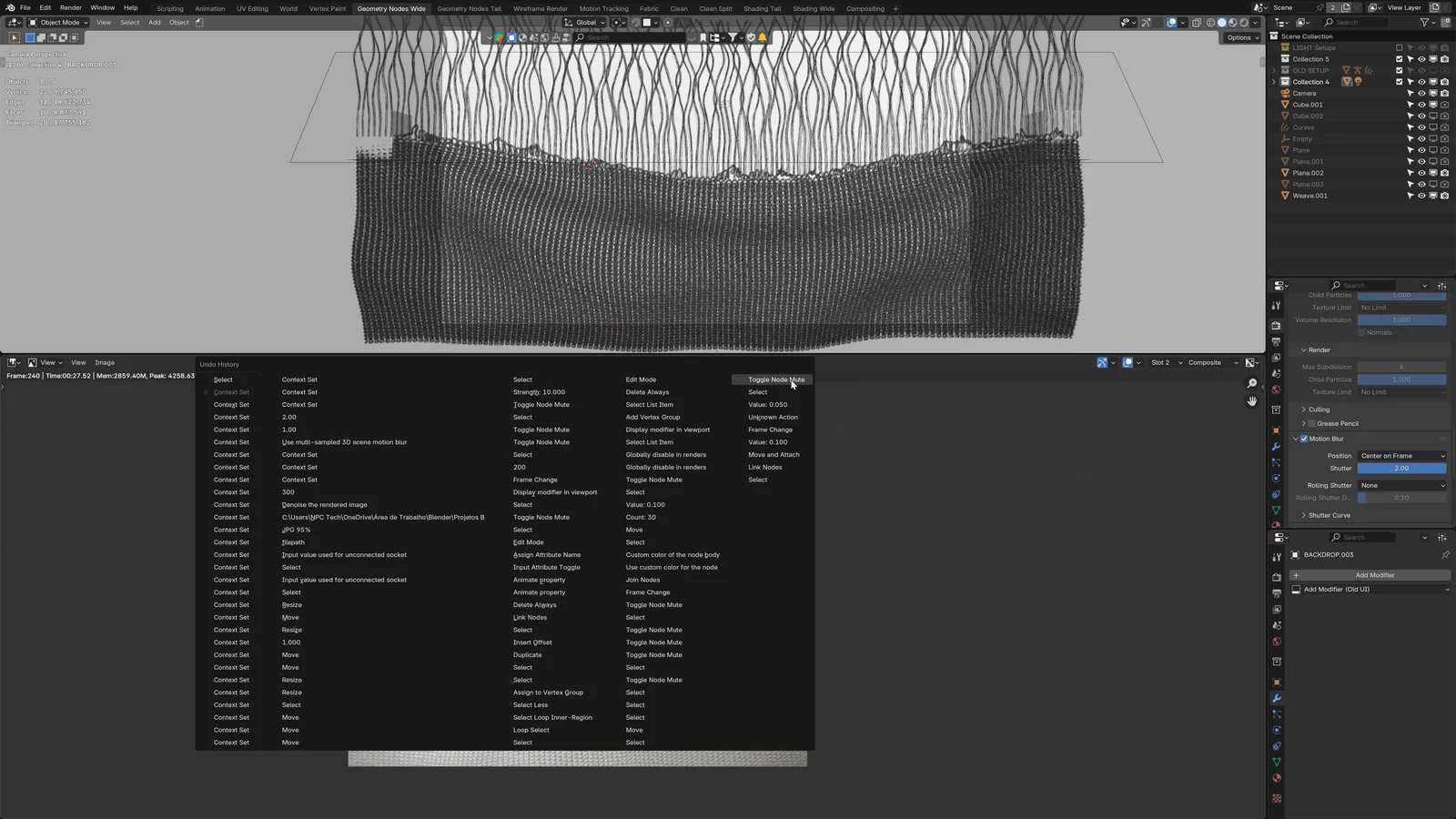Open the Rolling Shutter dropdown
The image size is (1456, 819).
(1401, 485)
